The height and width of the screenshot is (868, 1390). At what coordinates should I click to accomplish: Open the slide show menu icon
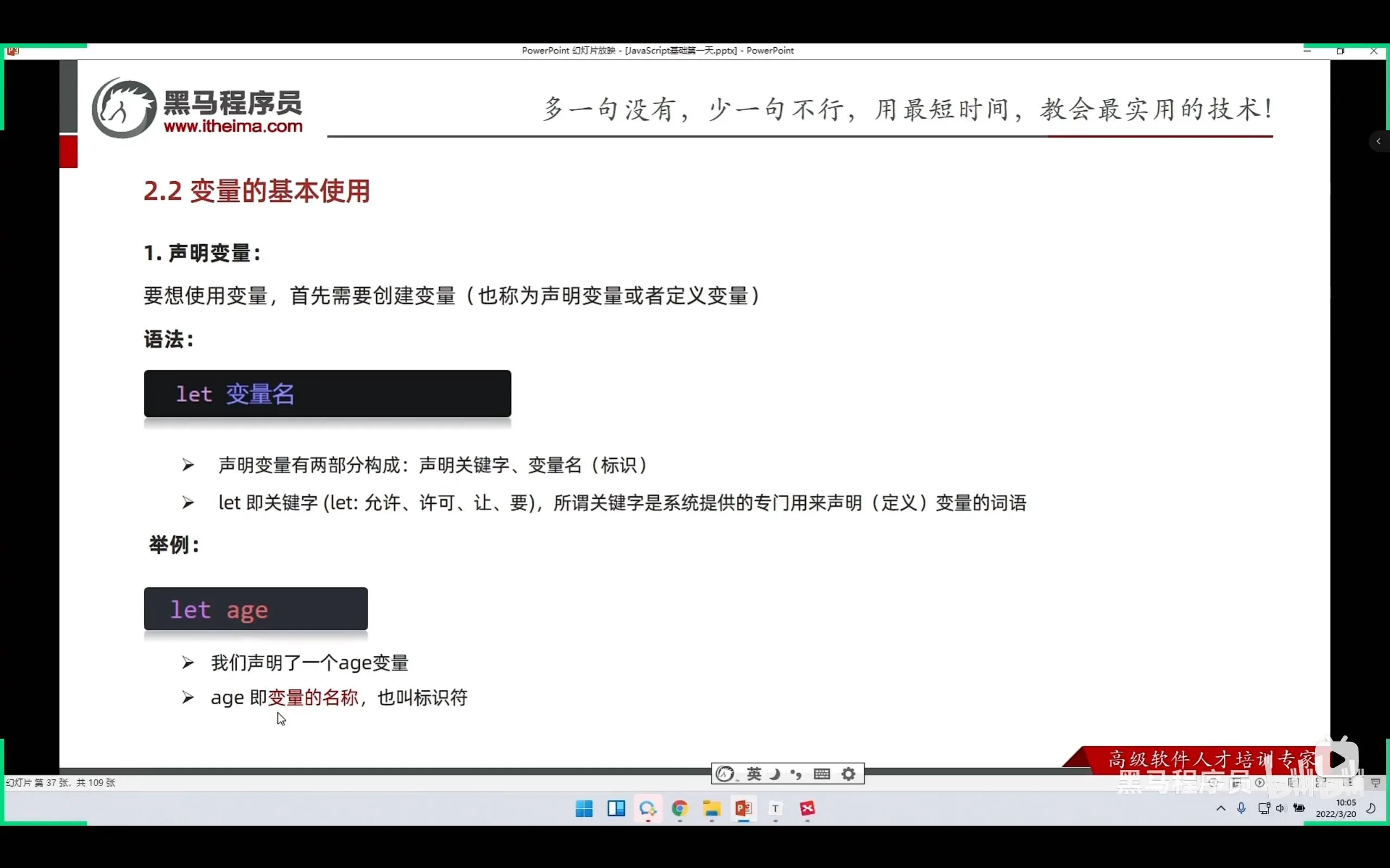coord(1237,782)
